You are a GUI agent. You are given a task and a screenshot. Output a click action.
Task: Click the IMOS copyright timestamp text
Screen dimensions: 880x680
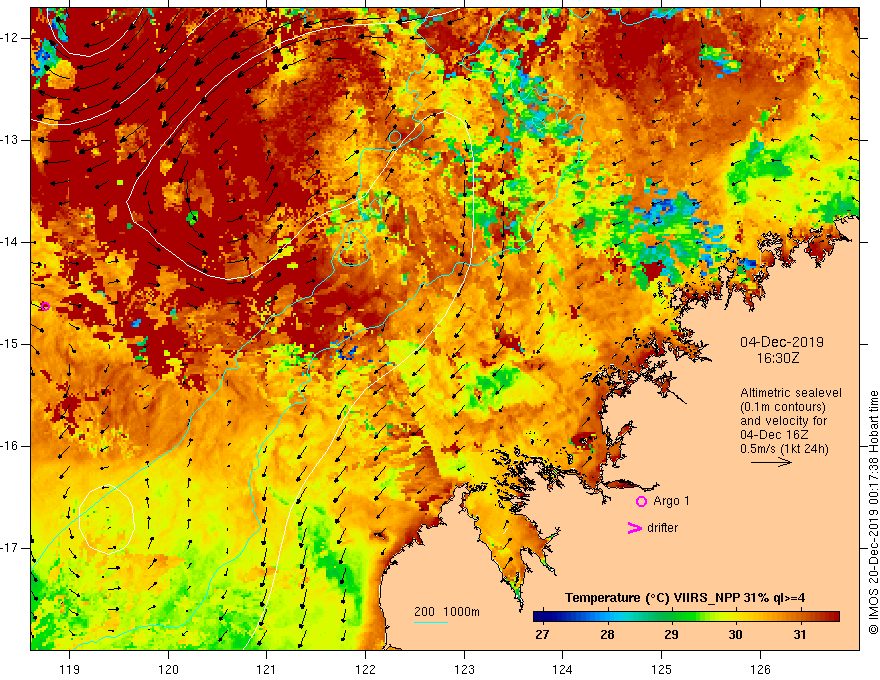tap(873, 513)
